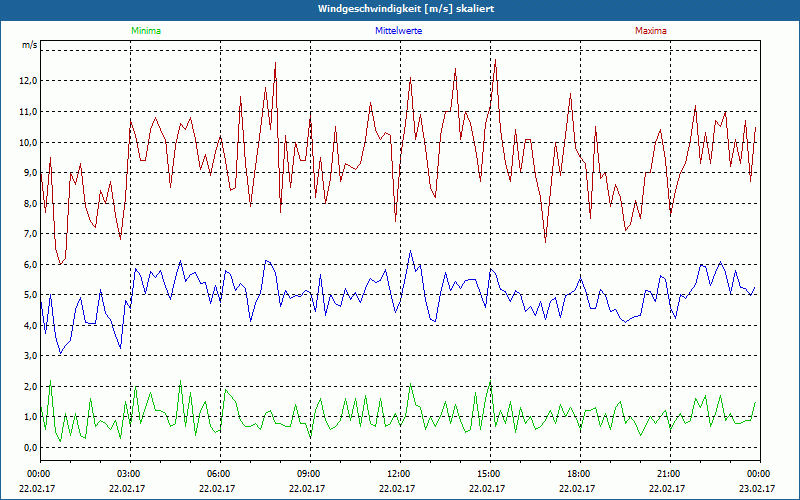Click the 7,0 y-axis value
The height and width of the screenshot is (500, 800).
click(x=30, y=234)
